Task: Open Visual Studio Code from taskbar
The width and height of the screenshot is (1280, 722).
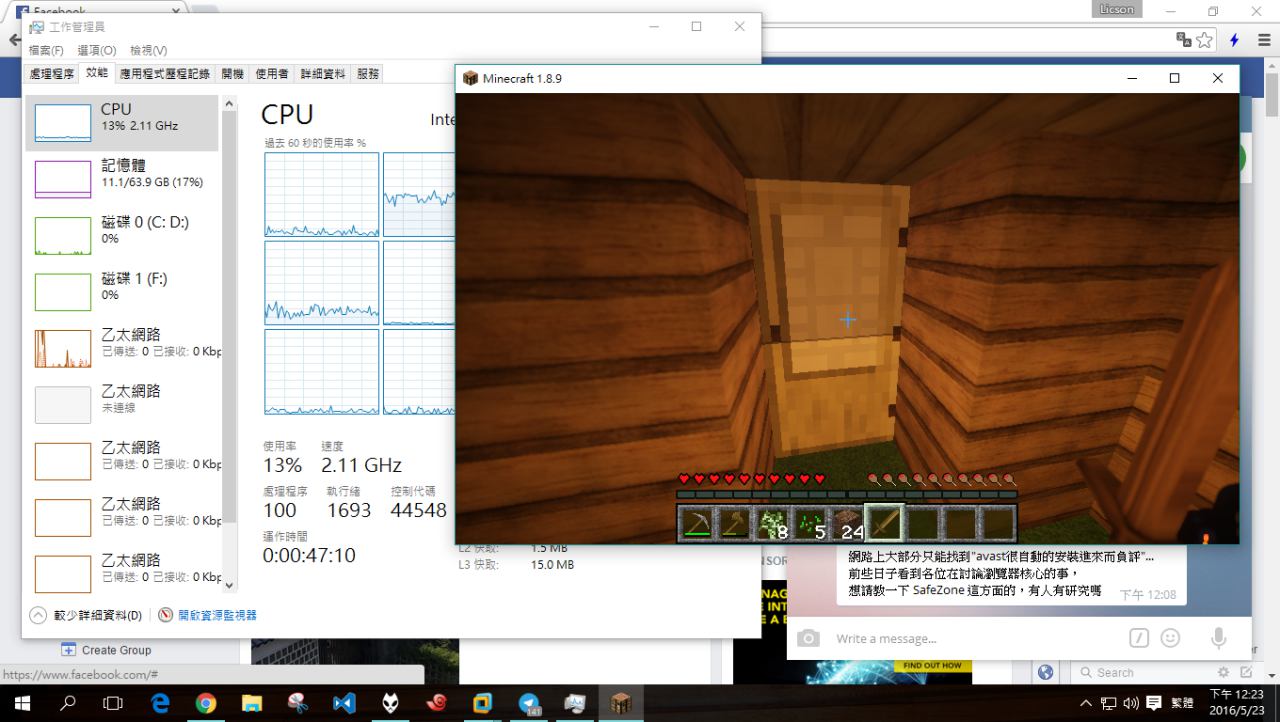Action: 344,703
